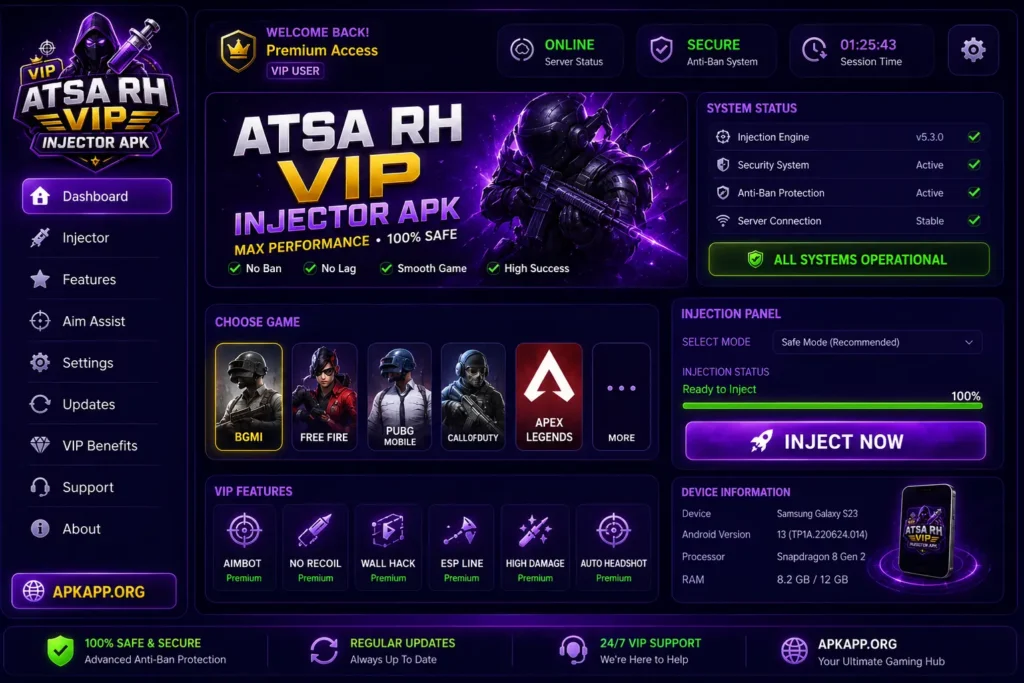Select the Auto Headshot target icon
The width and height of the screenshot is (1024, 683).
pos(614,530)
